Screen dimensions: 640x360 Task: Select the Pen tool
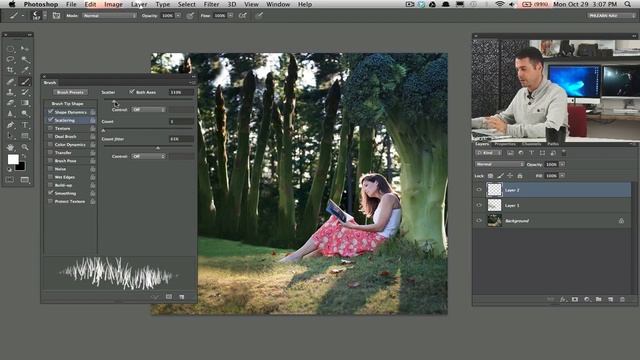(10, 125)
